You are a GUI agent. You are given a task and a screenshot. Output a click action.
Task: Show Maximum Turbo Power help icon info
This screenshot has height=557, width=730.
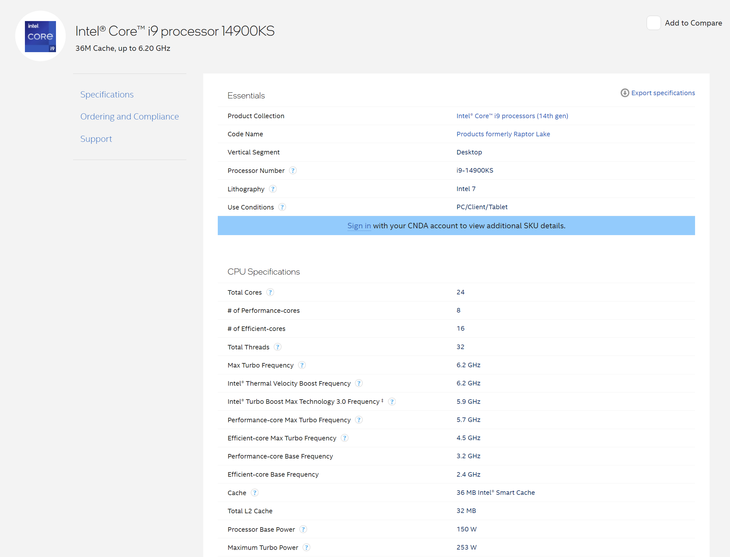click(x=307, y=548)
